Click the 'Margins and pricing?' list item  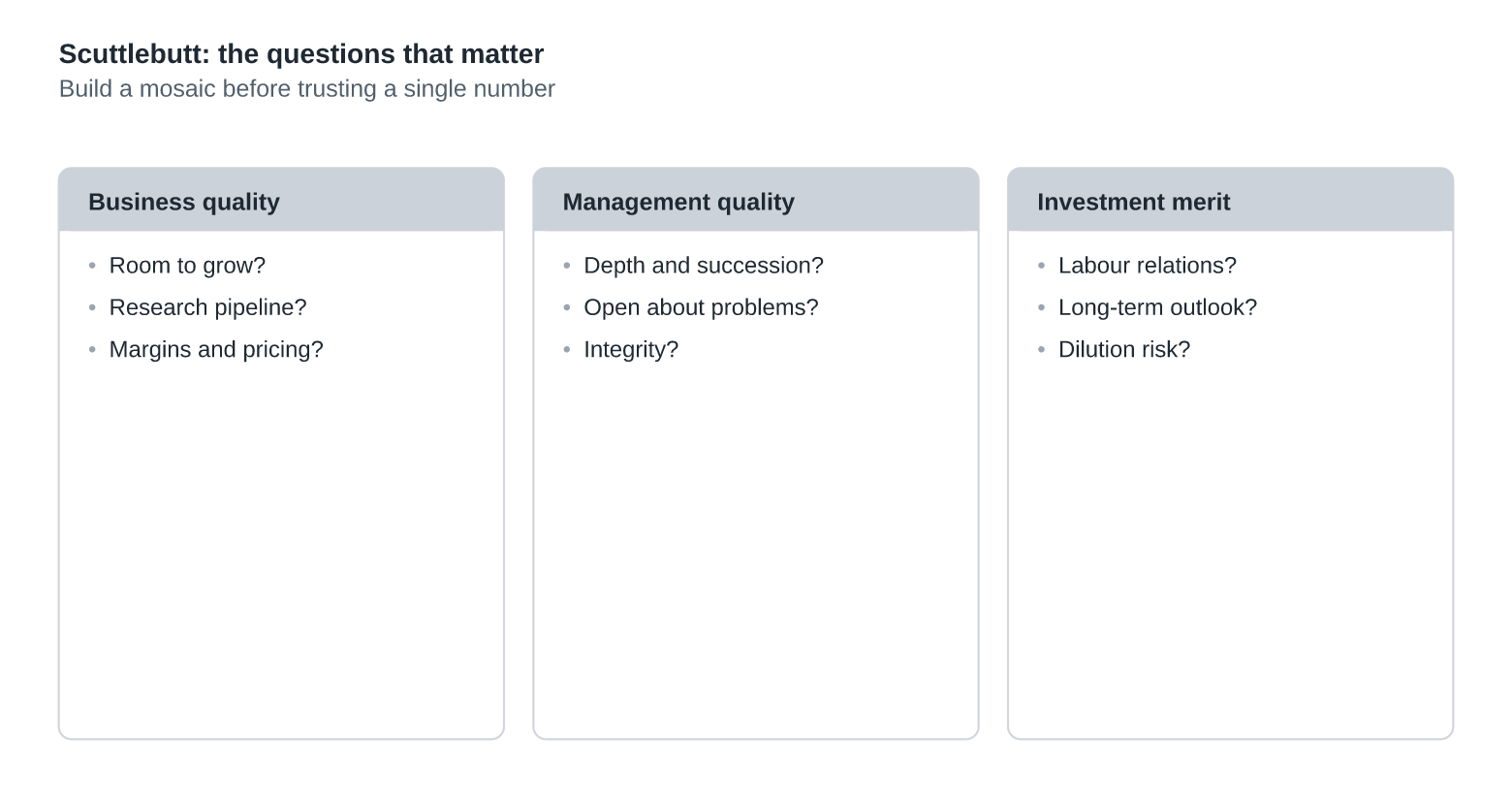click(x=216, y=349)
